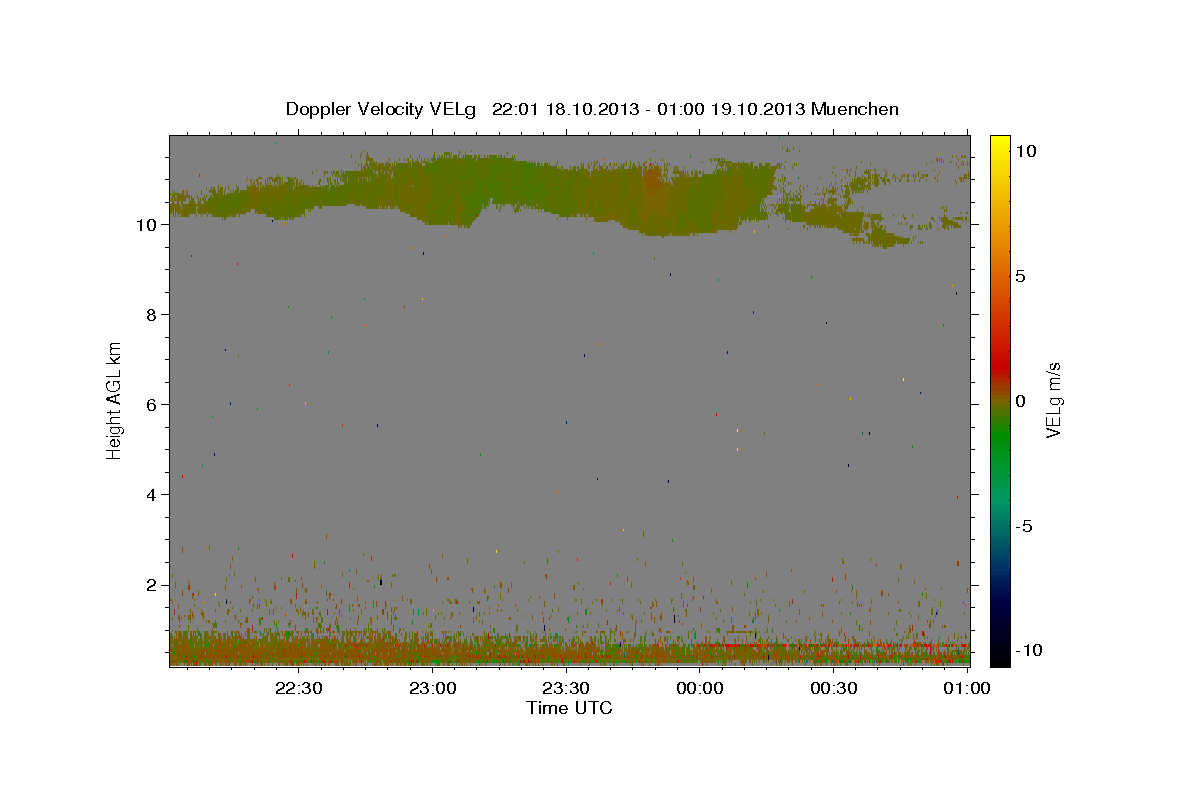This screenshot has width=1200, height=800.
Task: Click the height axis value '8'
Action: [153, 315]
